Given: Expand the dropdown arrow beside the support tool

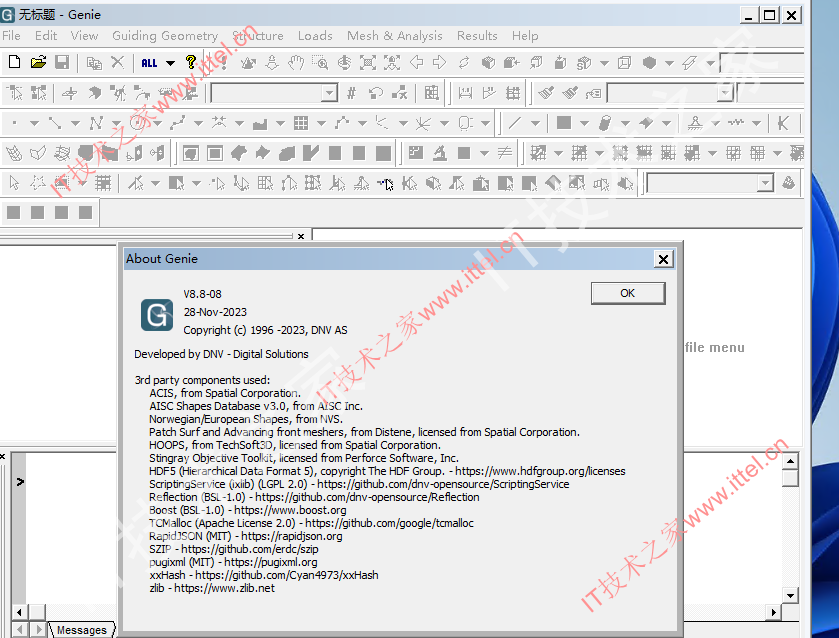Looking at the screenshot, I should tap(716, 123).
